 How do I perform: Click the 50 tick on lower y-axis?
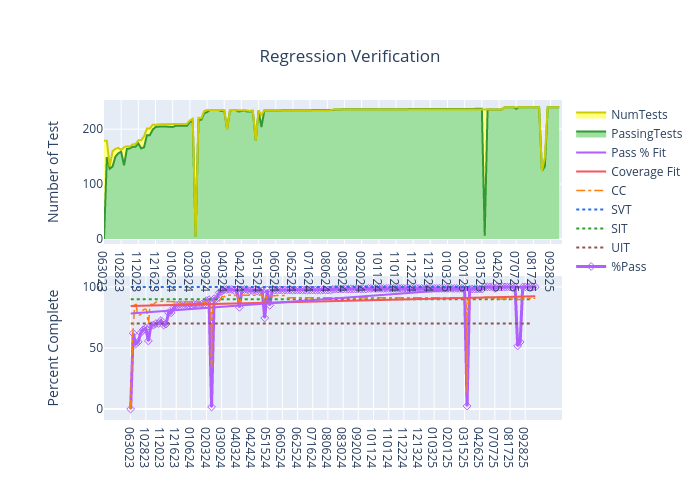pos(92,348)
